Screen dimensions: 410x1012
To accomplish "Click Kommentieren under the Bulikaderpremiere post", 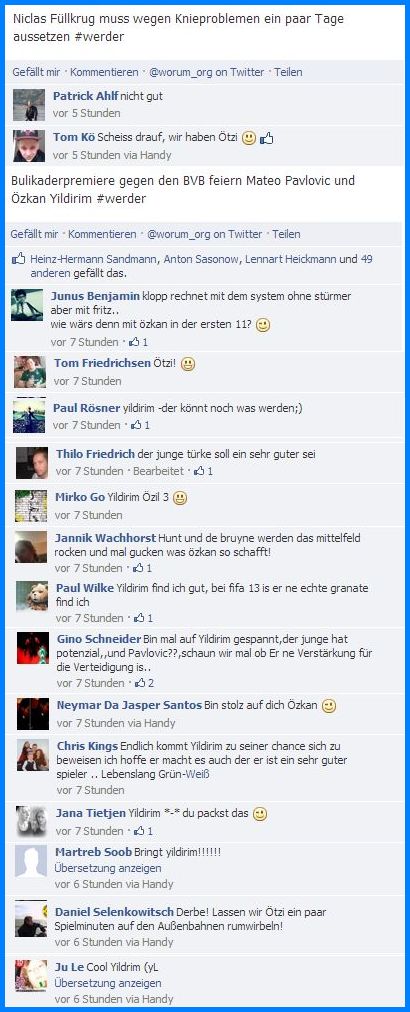I will pyautogui.click(x=103, y=234).
